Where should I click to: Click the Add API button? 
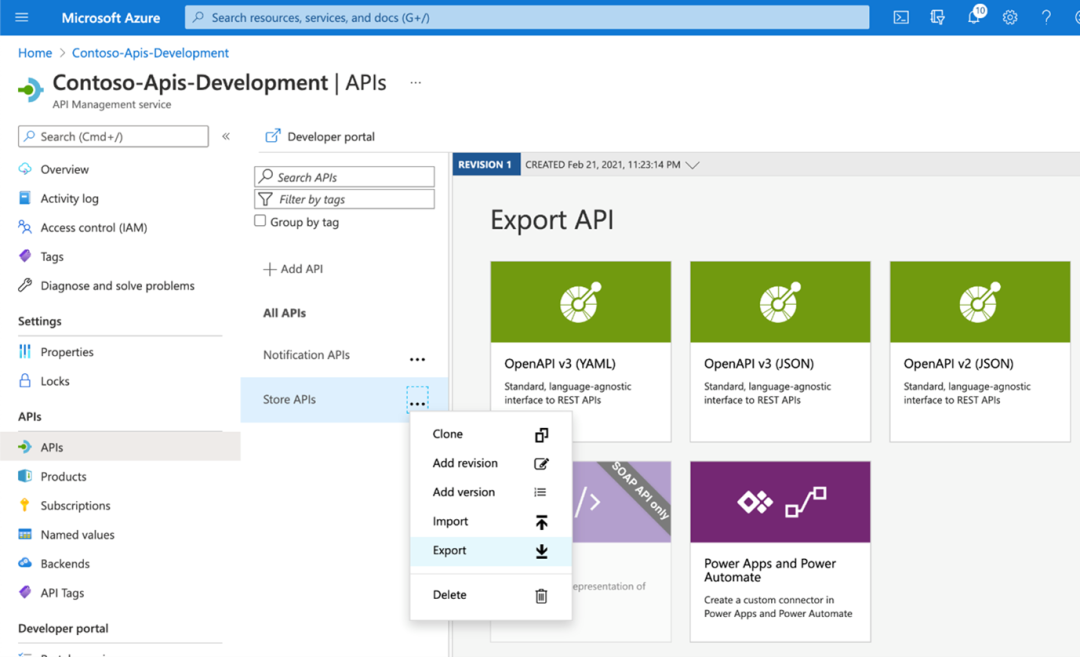click(x=293, y=269)
